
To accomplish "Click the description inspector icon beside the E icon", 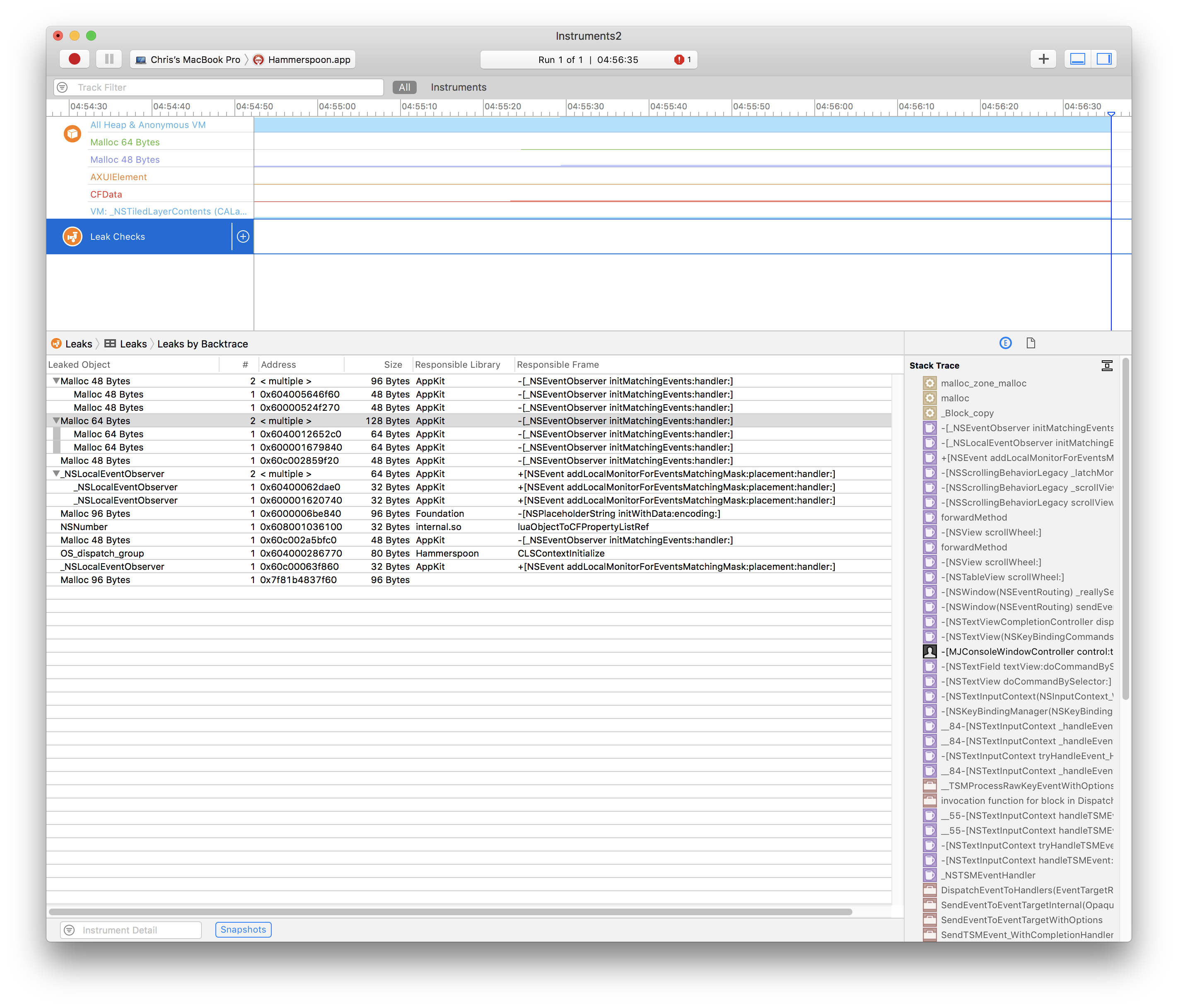I will 1031,343.
